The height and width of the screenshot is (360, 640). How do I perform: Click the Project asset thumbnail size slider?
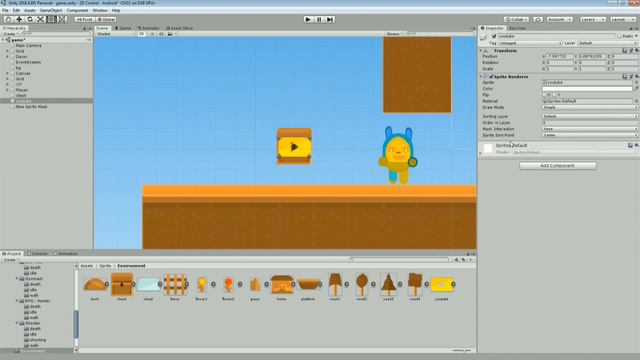tap(461, 350)
